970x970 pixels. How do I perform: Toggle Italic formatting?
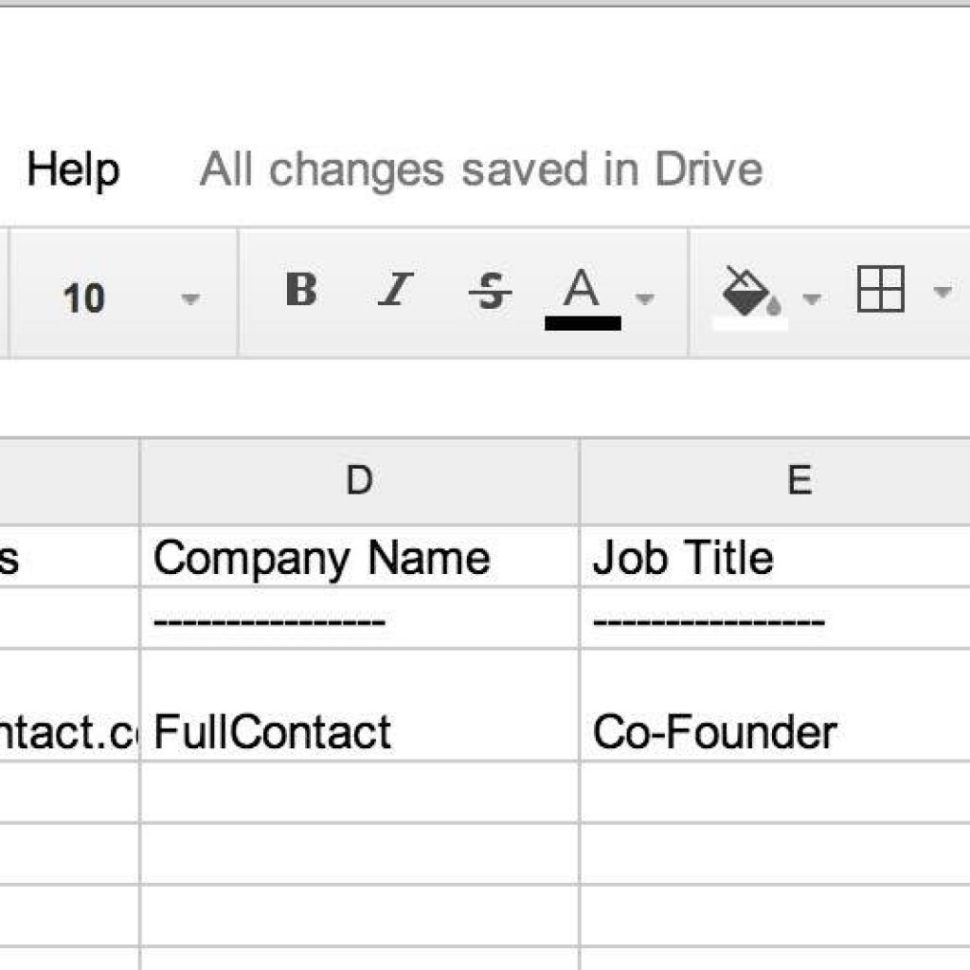click(395, 291)
